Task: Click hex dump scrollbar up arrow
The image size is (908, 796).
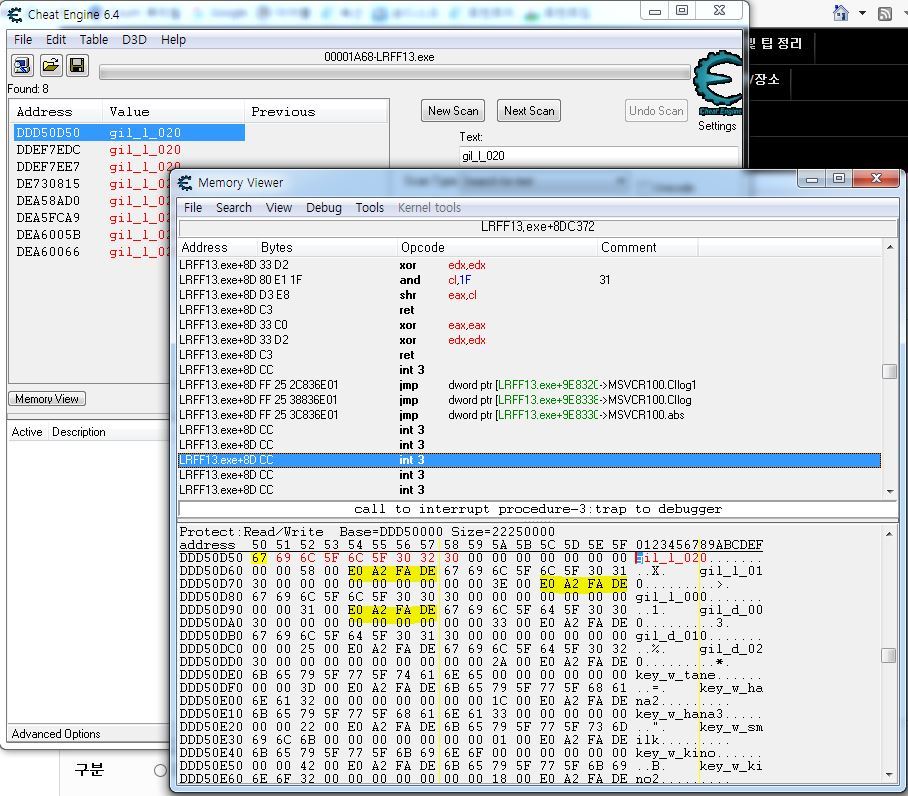Action: pos(889,534)
